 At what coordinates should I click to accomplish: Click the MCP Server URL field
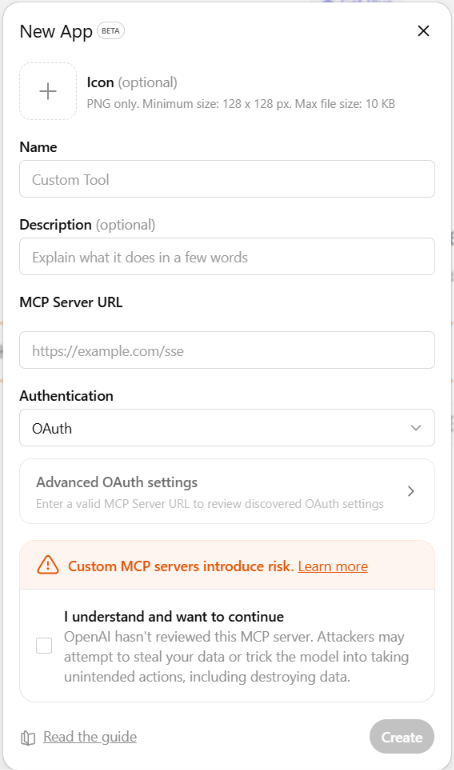[x=227, y=350]
